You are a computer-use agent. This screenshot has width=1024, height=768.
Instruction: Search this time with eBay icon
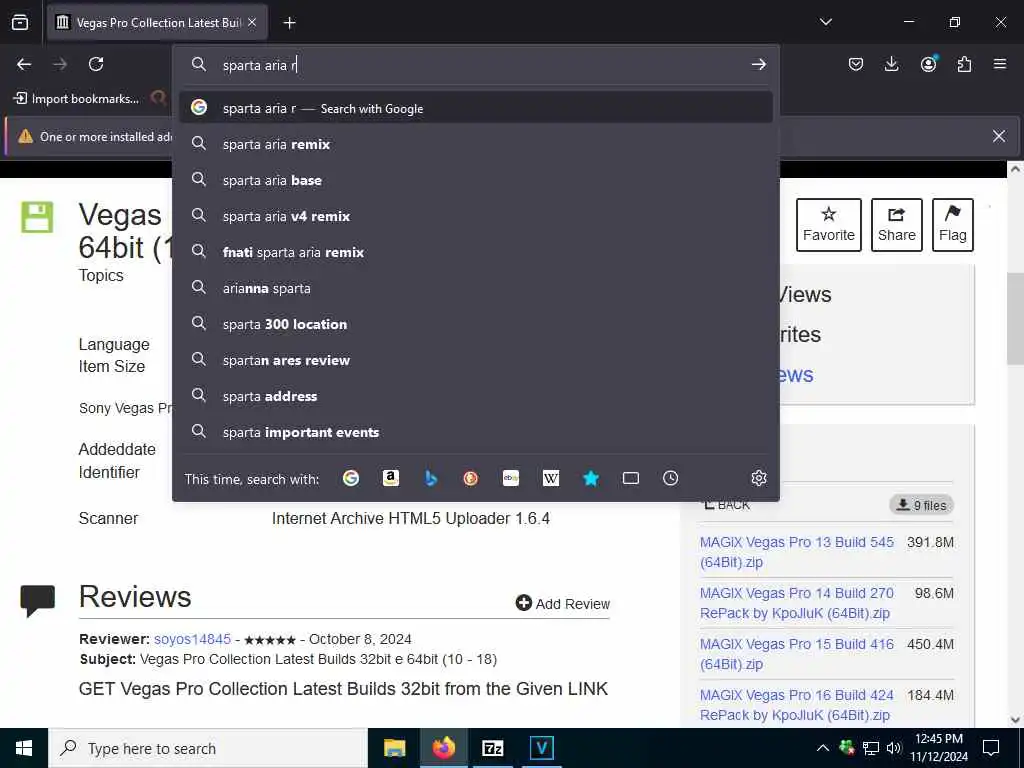tap(511, 479)
